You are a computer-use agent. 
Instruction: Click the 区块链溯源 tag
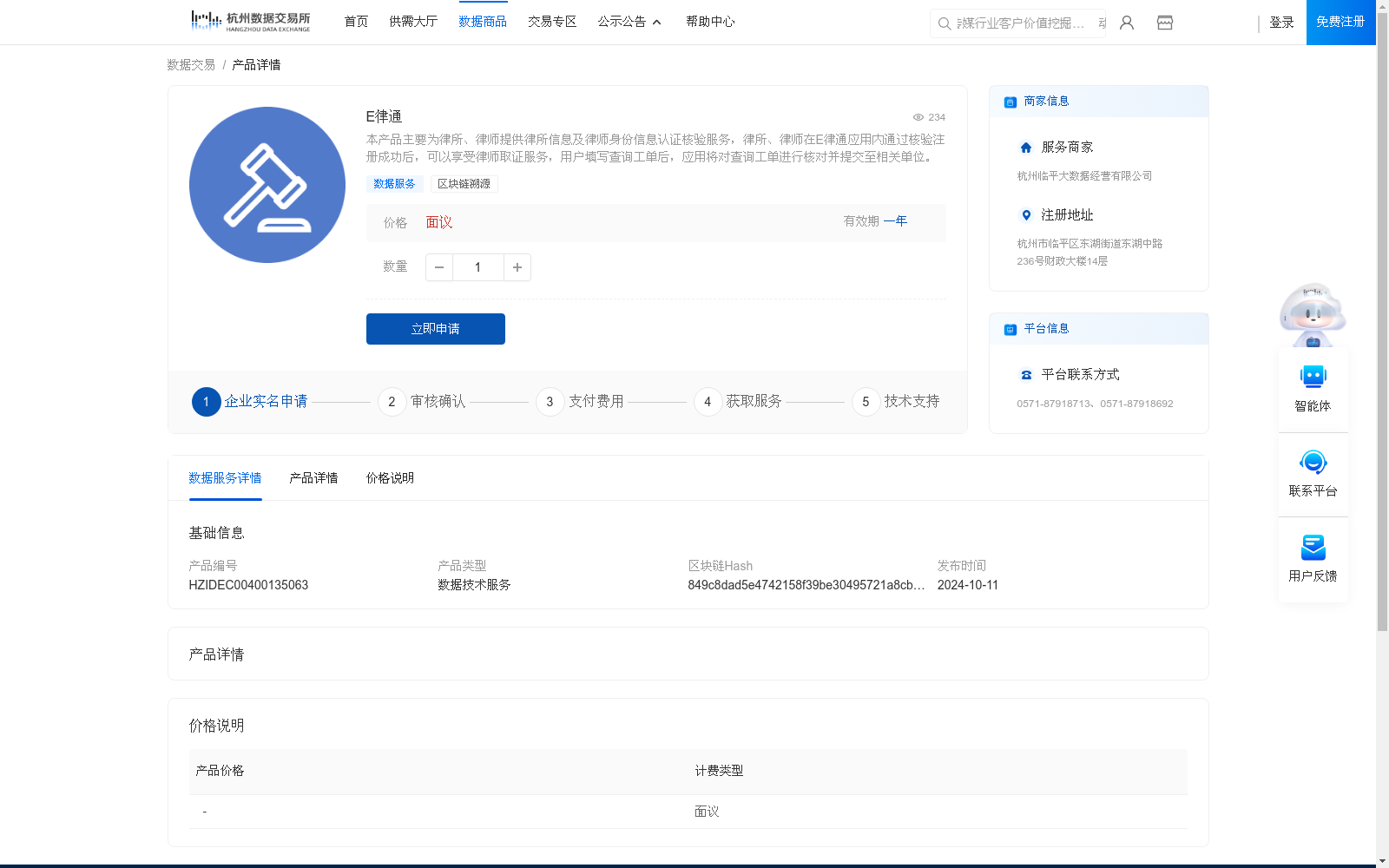pyautogui.click(x=464, y=184)
